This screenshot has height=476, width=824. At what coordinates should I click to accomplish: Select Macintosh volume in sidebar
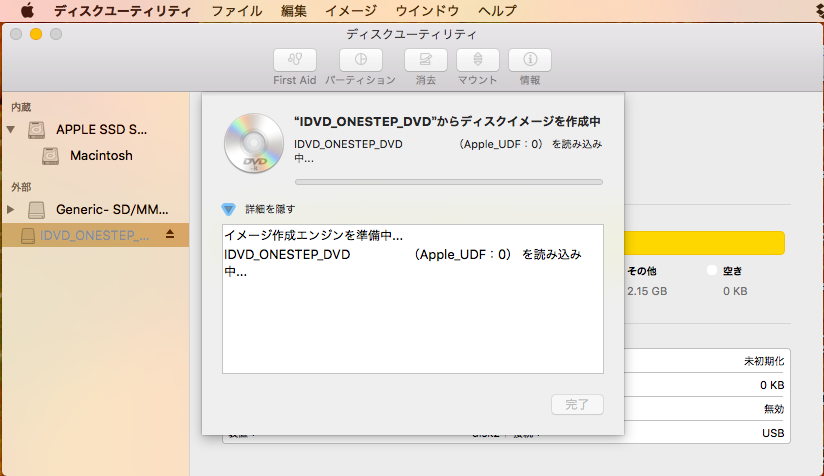[101, 156]
